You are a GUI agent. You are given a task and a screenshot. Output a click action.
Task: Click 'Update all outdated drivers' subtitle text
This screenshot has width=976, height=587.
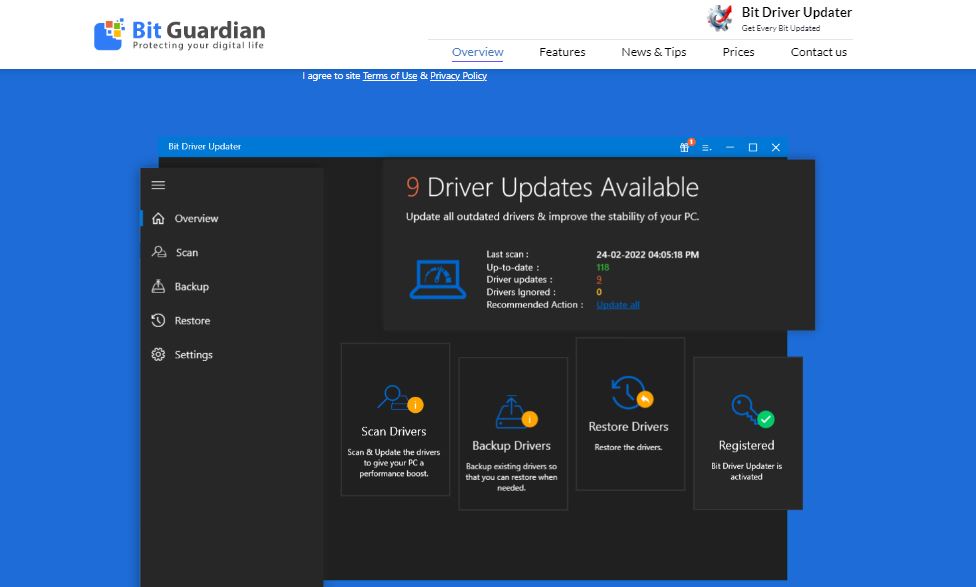(552, 217)
